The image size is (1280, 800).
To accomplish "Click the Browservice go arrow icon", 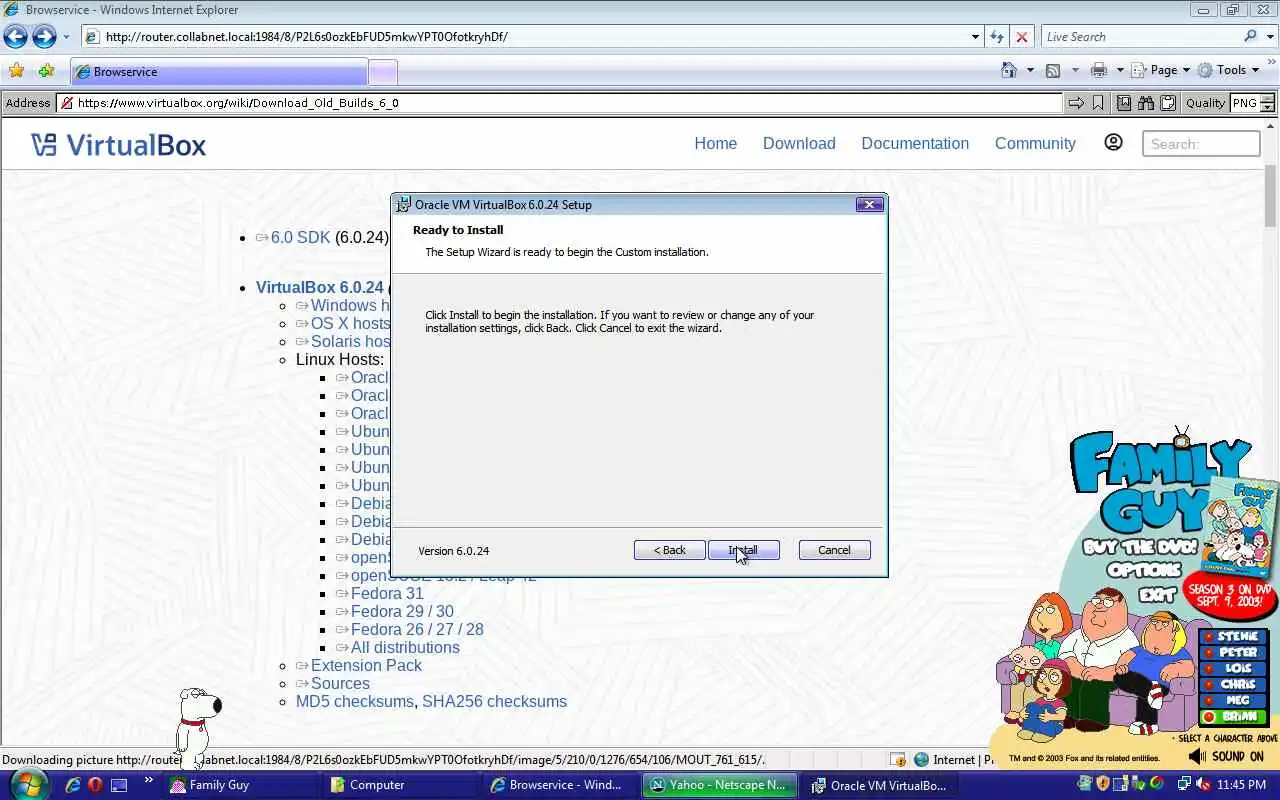I will pos(1075,103).
